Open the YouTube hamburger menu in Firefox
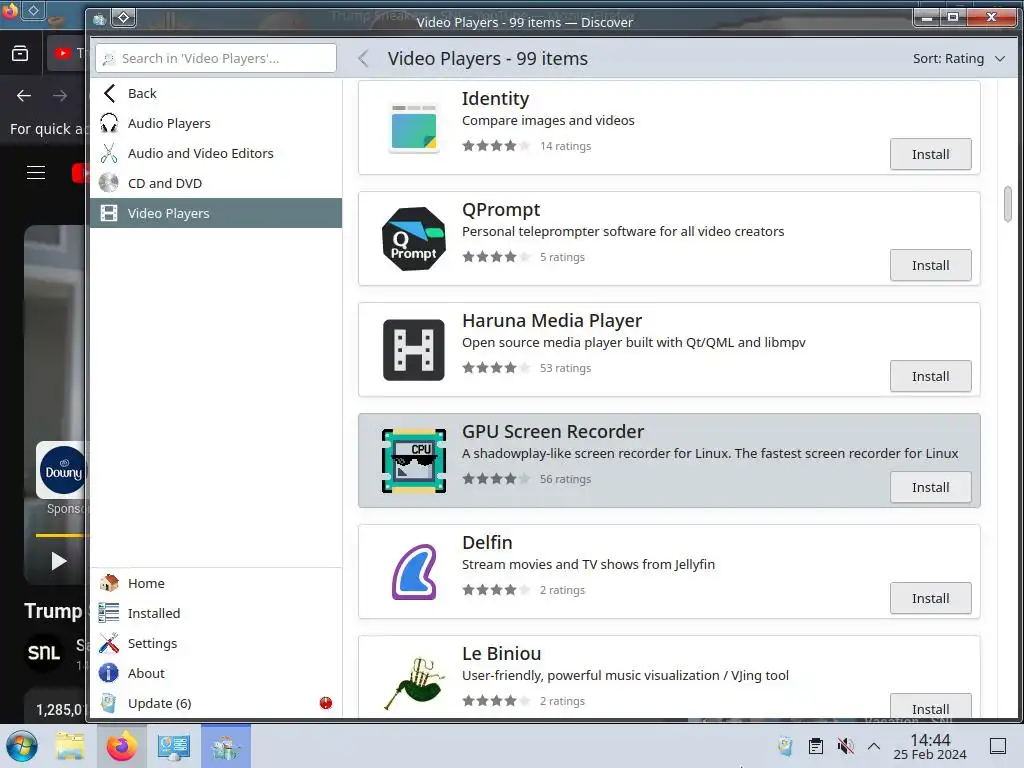 [36, 172]
